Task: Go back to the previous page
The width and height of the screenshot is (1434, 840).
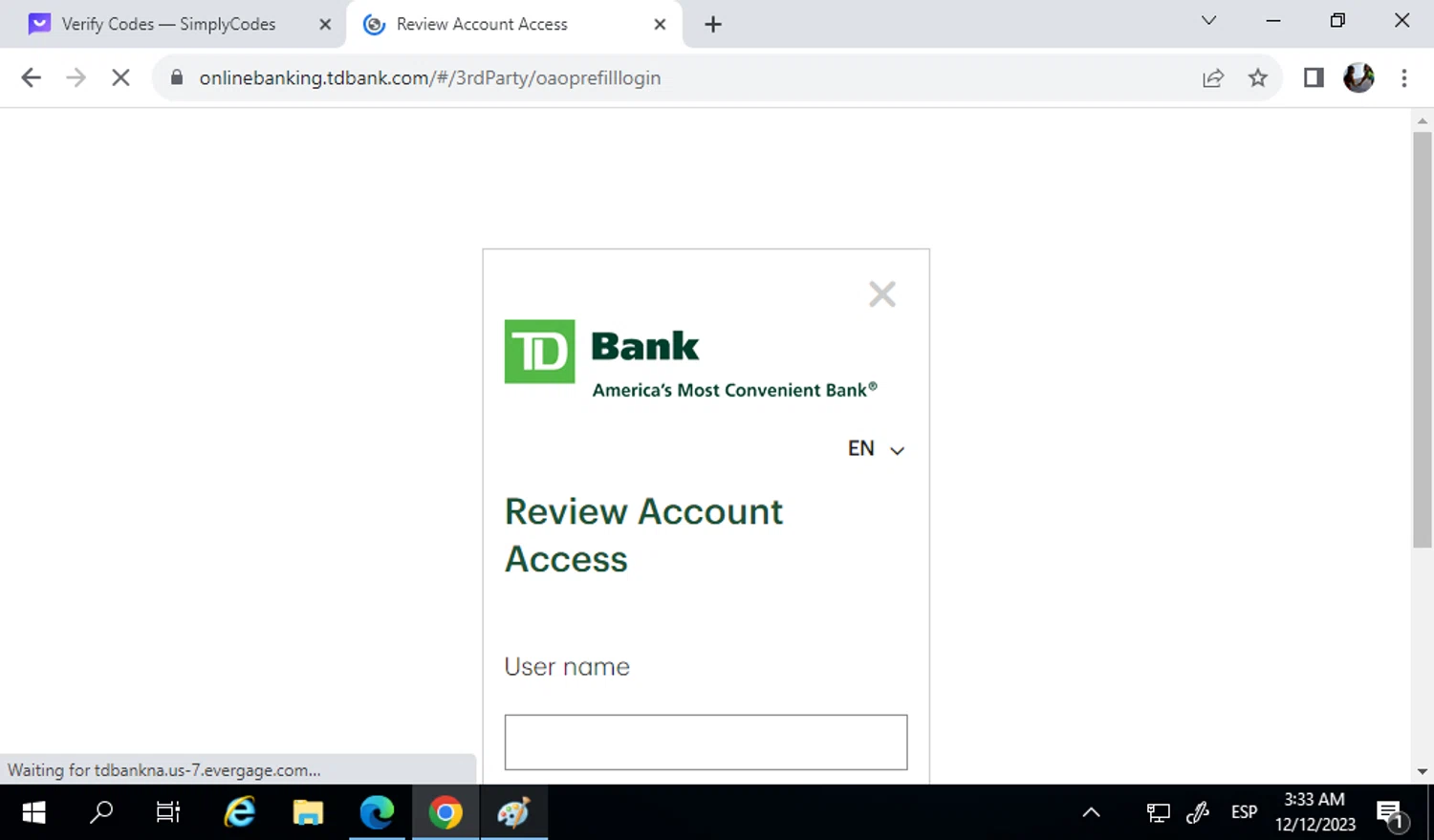Action: point(31,78)
